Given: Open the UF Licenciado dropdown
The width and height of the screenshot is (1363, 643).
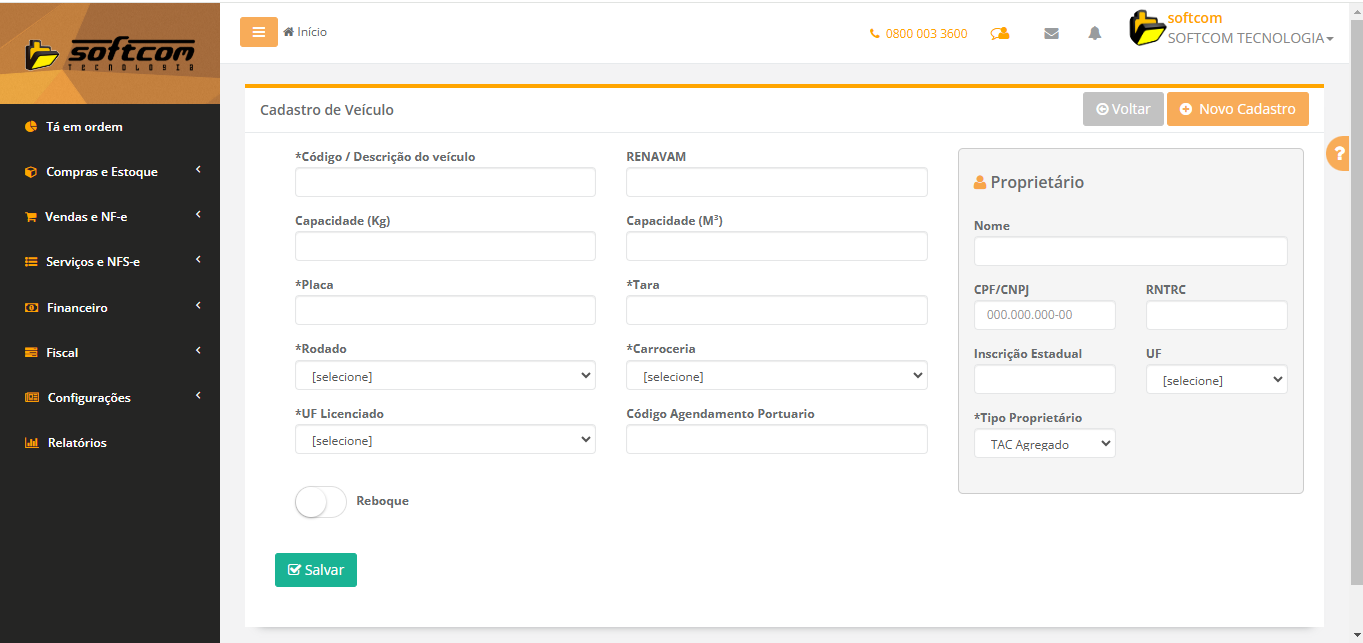Looking at the screenshot, I should (445, 440).
